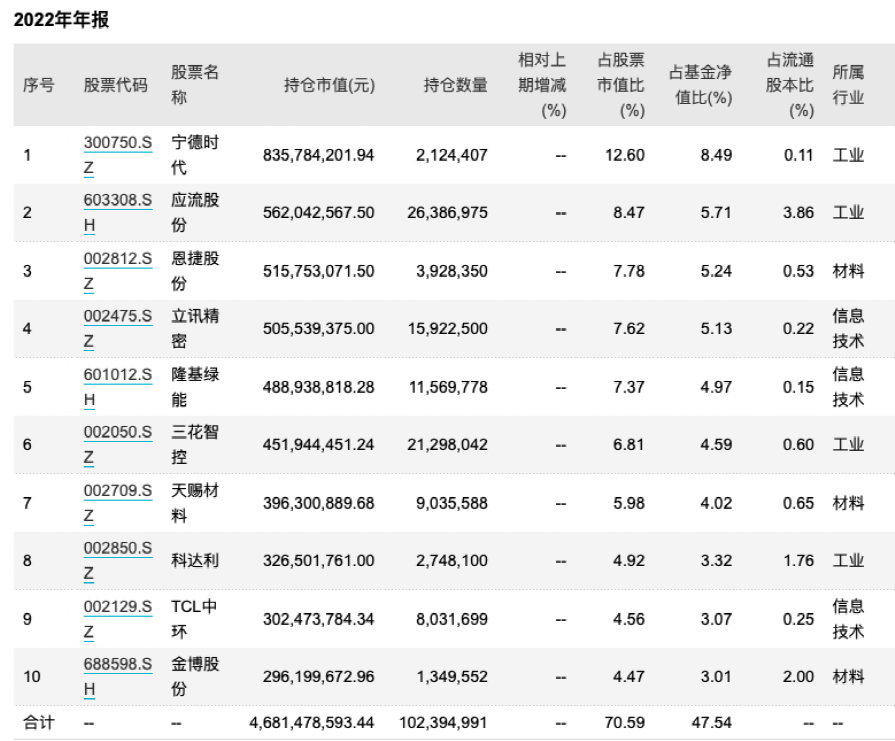Open stock code link 002475.SZ
The image size is (895, 741).
(x=118, y=328)
